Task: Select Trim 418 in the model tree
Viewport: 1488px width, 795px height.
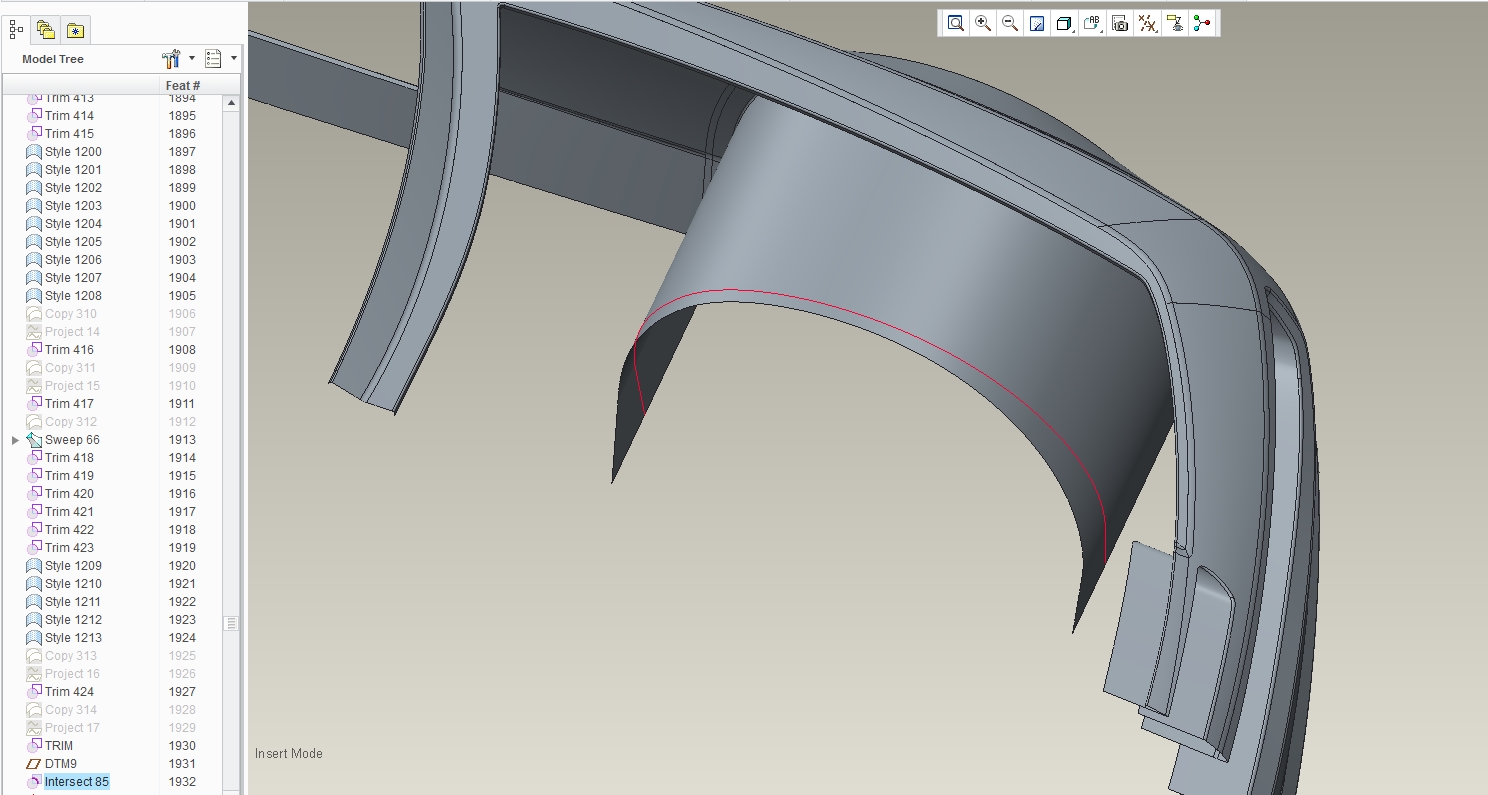Action: (x=69, y=458)
